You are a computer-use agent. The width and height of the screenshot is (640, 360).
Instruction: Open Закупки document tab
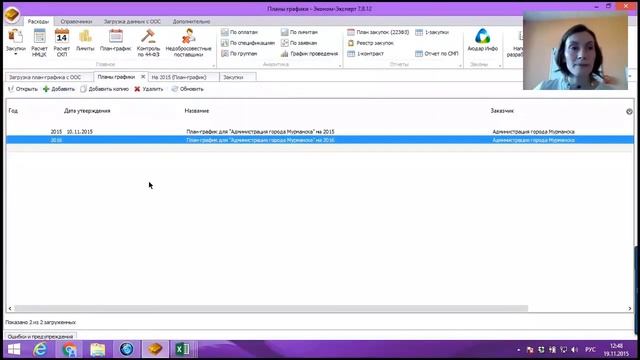(238, 77)
